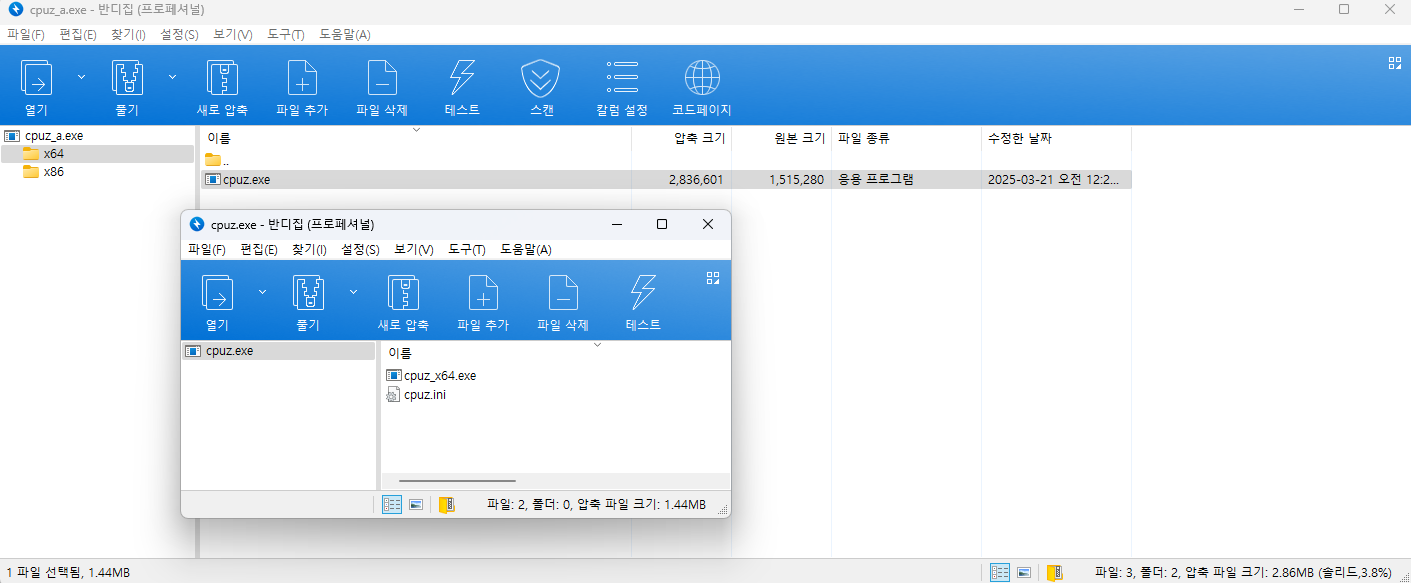
Task: Click Test (테스트) icon in cpuz.exe window
Action: 643,303
